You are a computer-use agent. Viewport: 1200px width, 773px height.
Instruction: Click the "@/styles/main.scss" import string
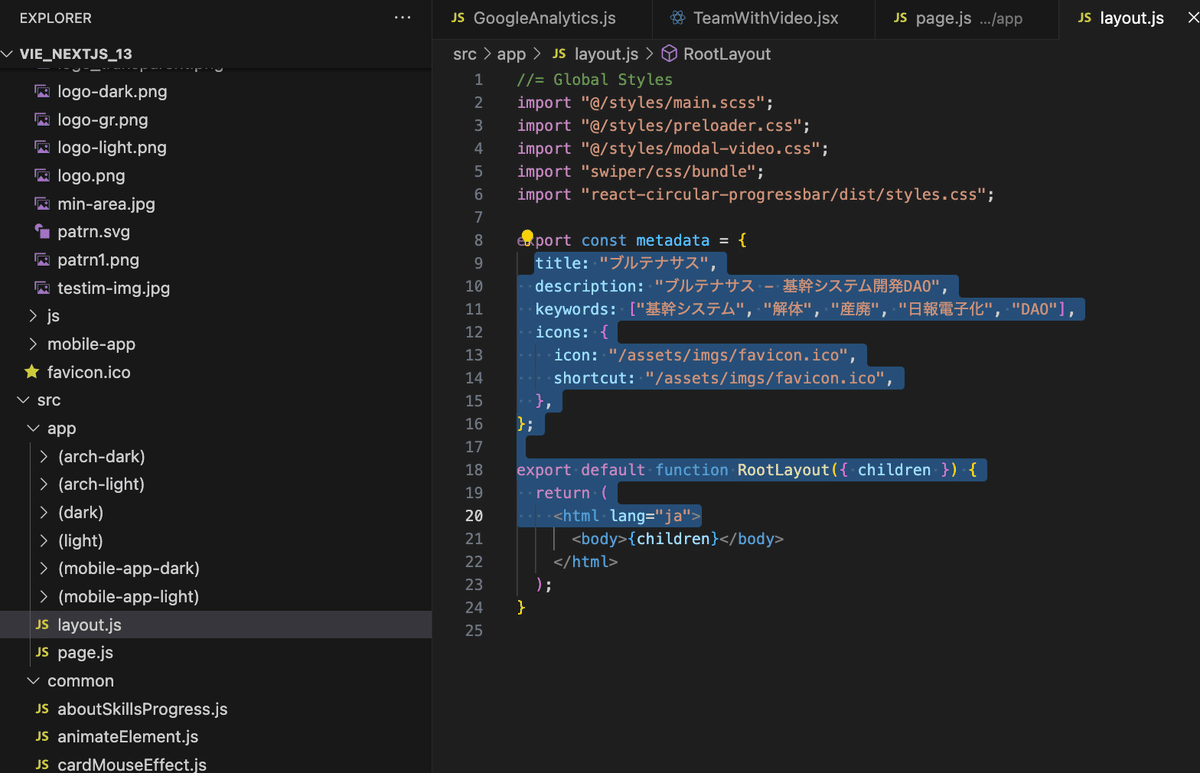coord(673,103)
